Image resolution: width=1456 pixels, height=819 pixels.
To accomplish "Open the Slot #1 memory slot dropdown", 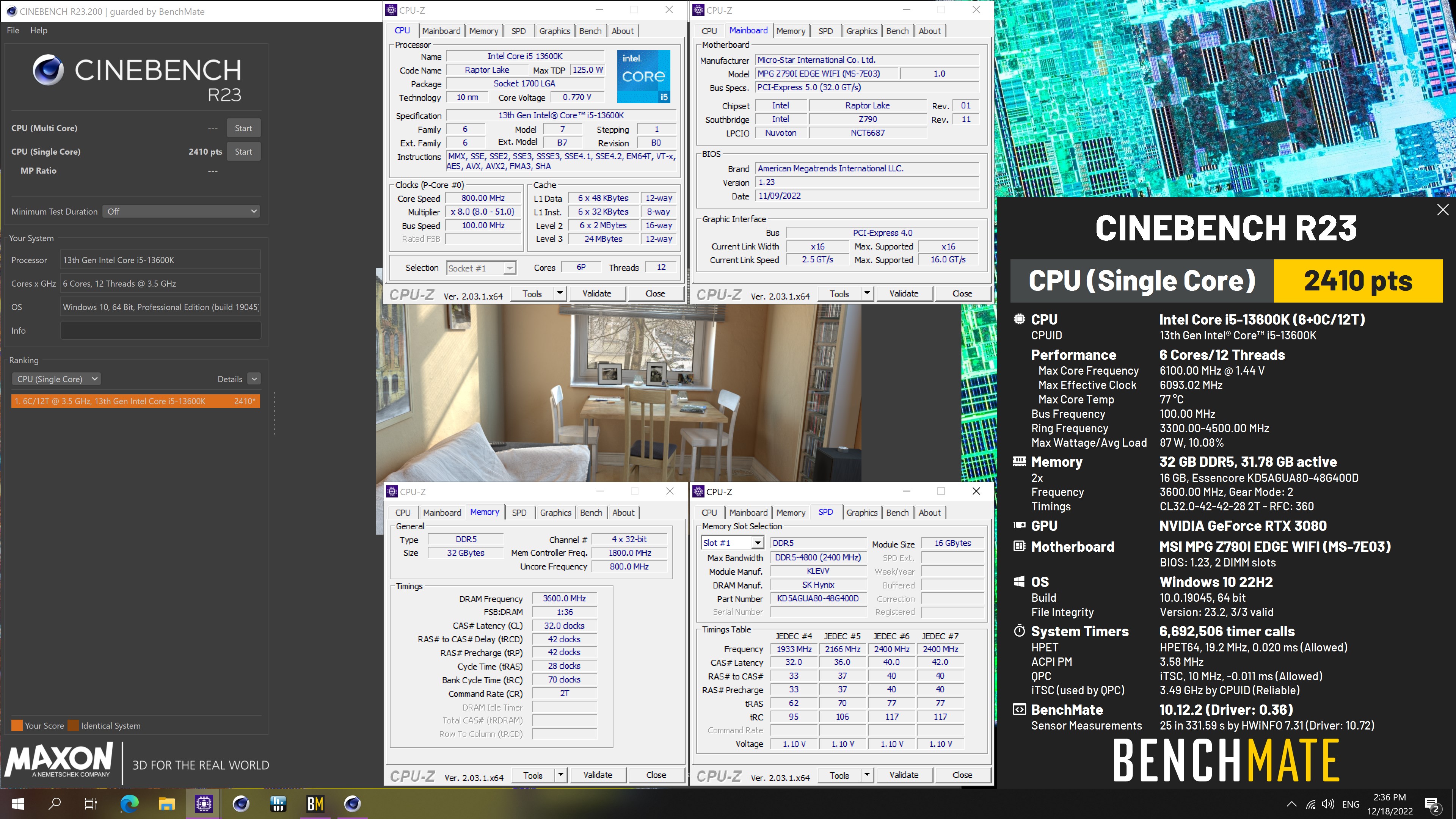I will pos(733,543).
